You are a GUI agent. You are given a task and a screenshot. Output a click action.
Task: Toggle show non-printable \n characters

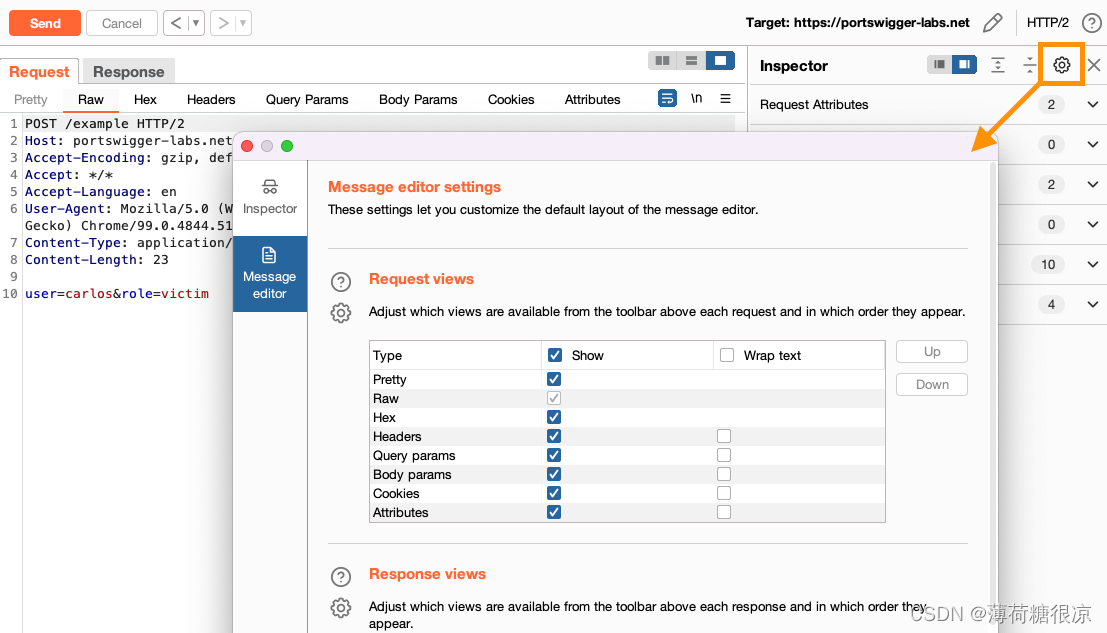pos(697,98)
